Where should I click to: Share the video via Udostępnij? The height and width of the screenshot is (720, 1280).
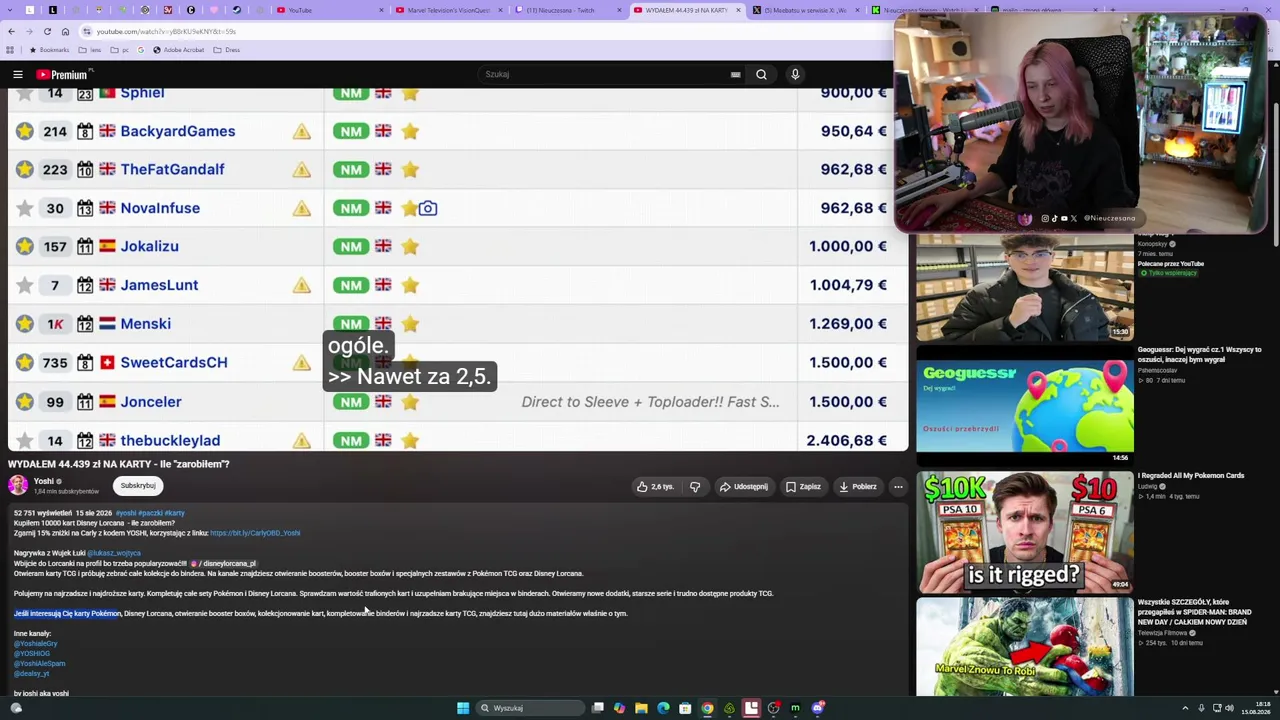743,487
